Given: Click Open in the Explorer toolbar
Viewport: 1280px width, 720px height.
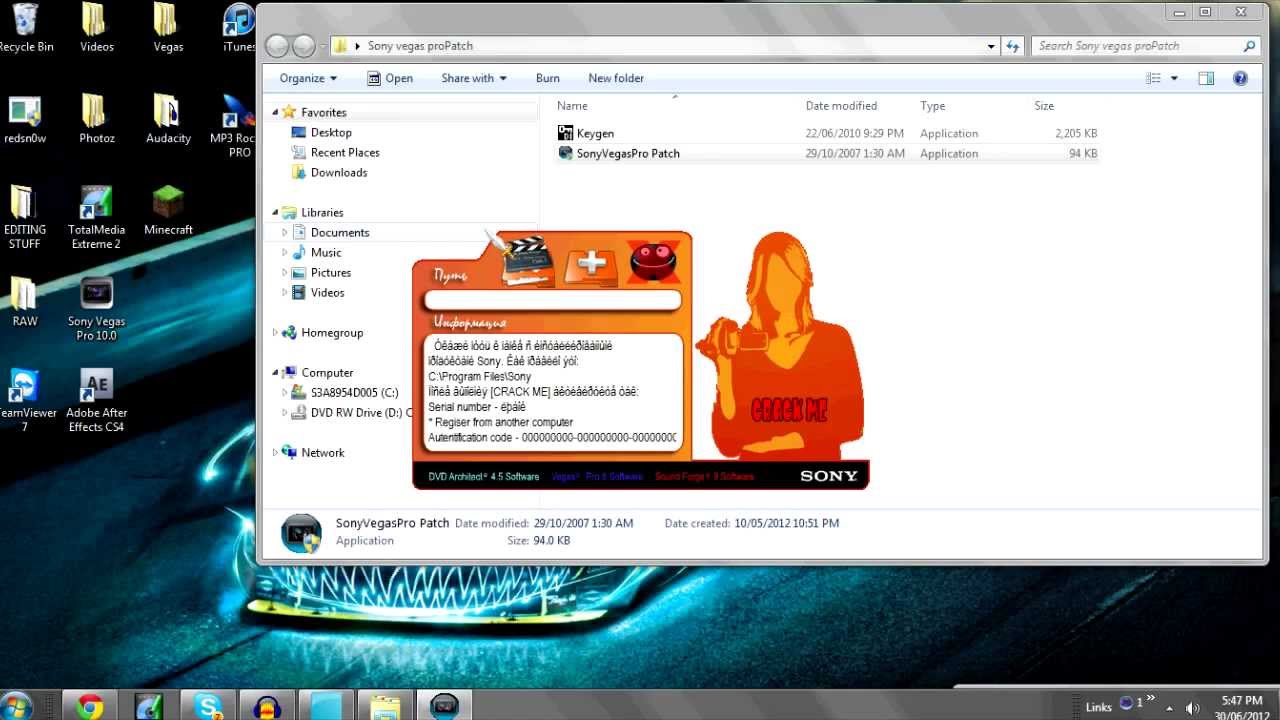Looking at the screenshot, I should [x=390, y=78].
